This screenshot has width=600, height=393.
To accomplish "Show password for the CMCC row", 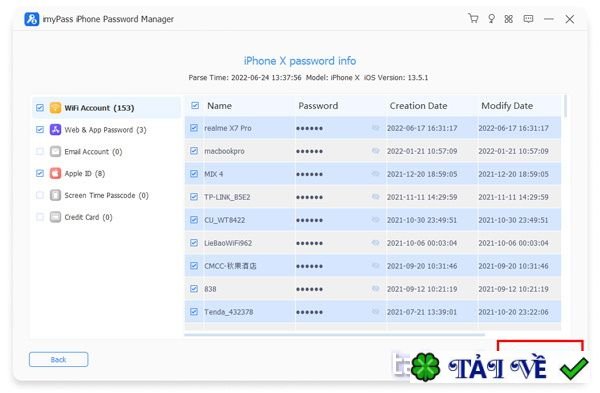I will tap(375, 266).
